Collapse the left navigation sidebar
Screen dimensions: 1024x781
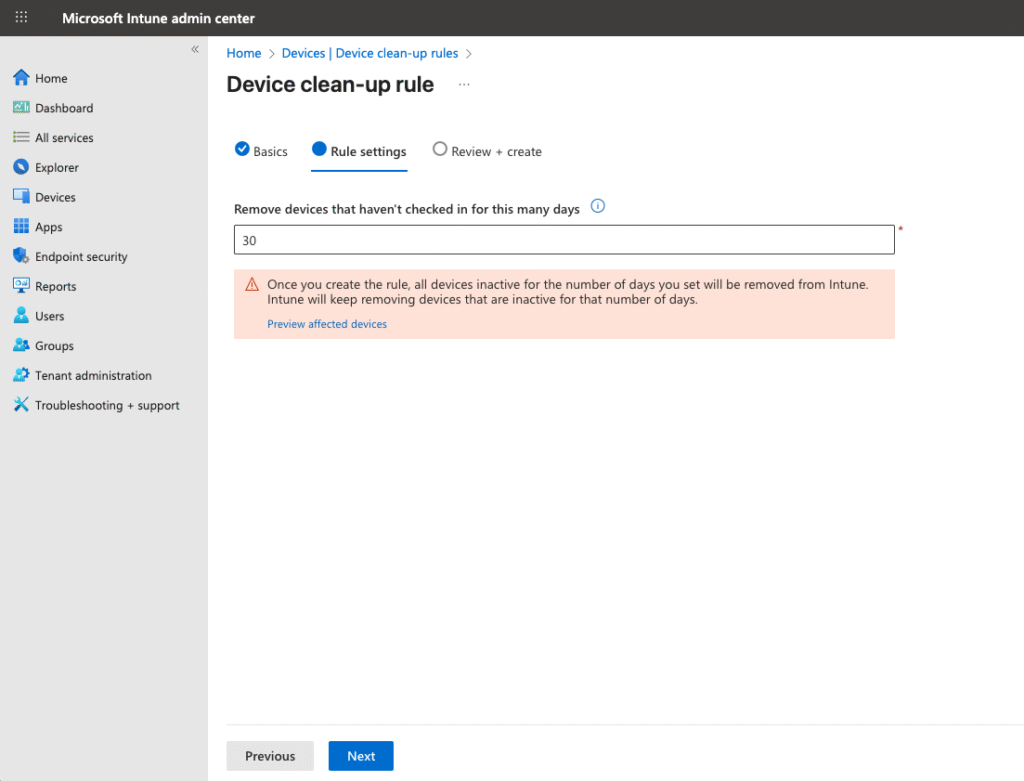pos(195,49)
